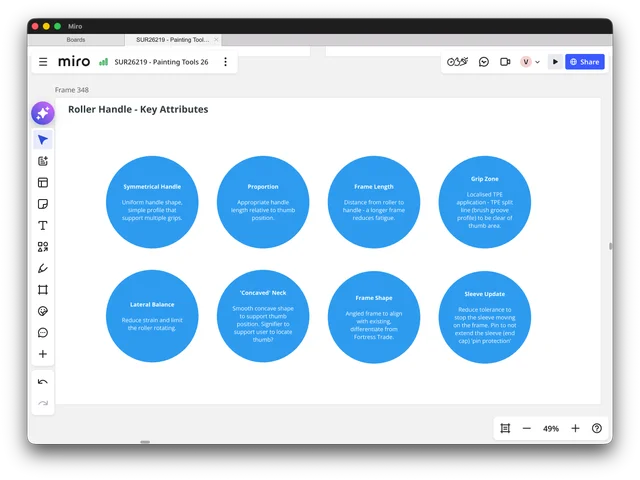The image size is (640, 480).
Task: Open shapes and lines tool
Action: (43, 247)
